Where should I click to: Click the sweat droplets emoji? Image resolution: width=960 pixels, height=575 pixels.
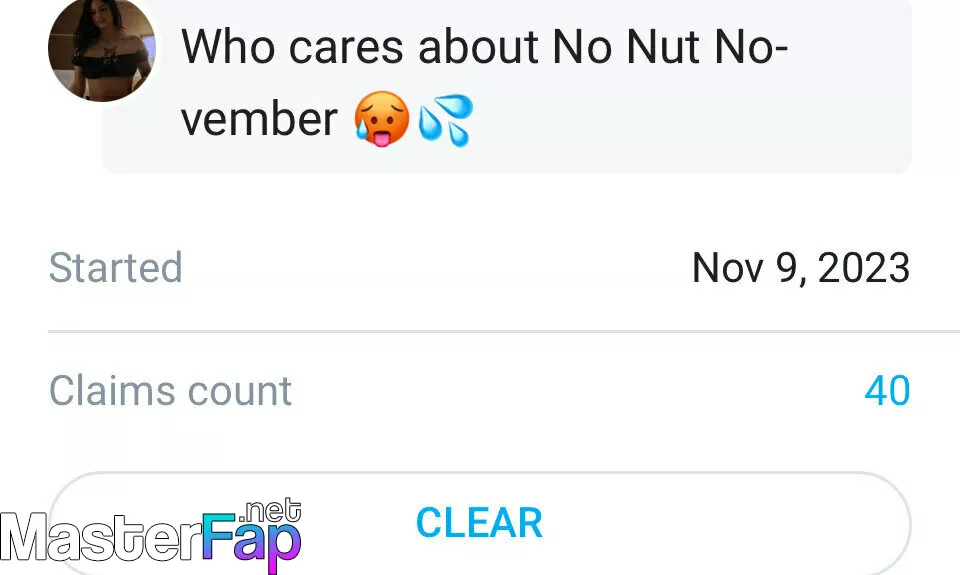pos(445,120)
